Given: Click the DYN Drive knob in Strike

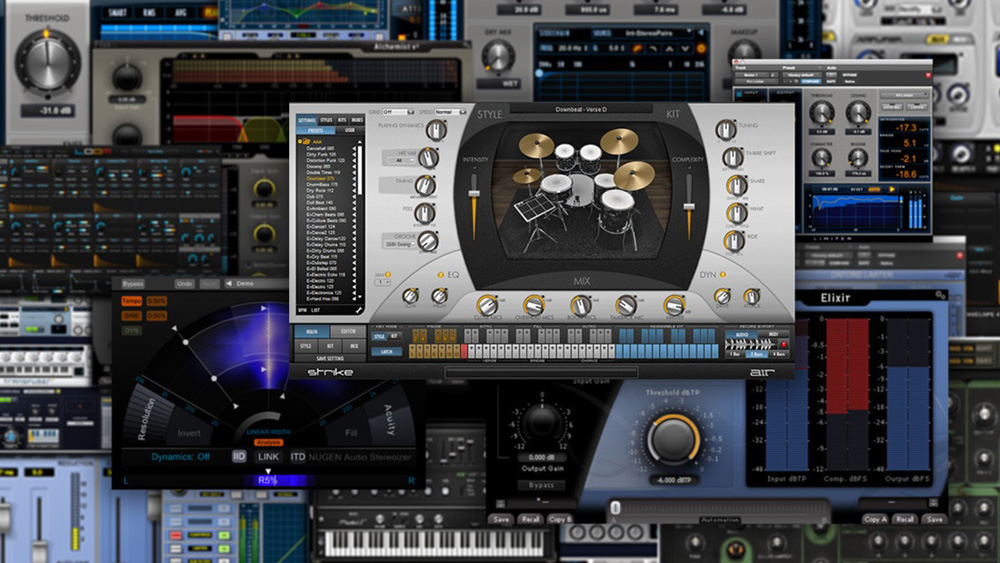Looking at the screenshot, I should [722, 296].
